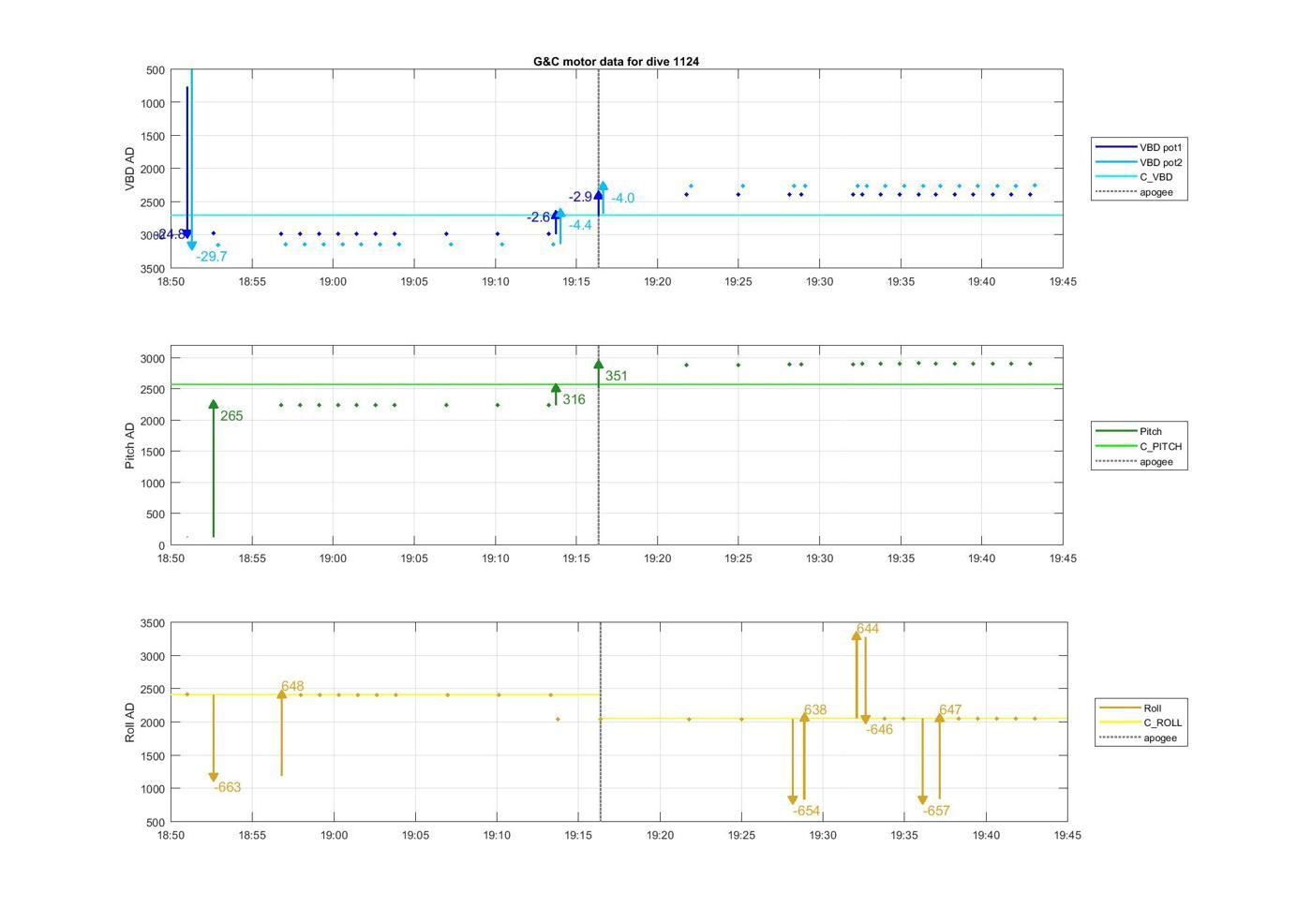This screenshot has width=1312, height=924.
Task: Click the 647 roll annotation
Action: coord(950,709)
